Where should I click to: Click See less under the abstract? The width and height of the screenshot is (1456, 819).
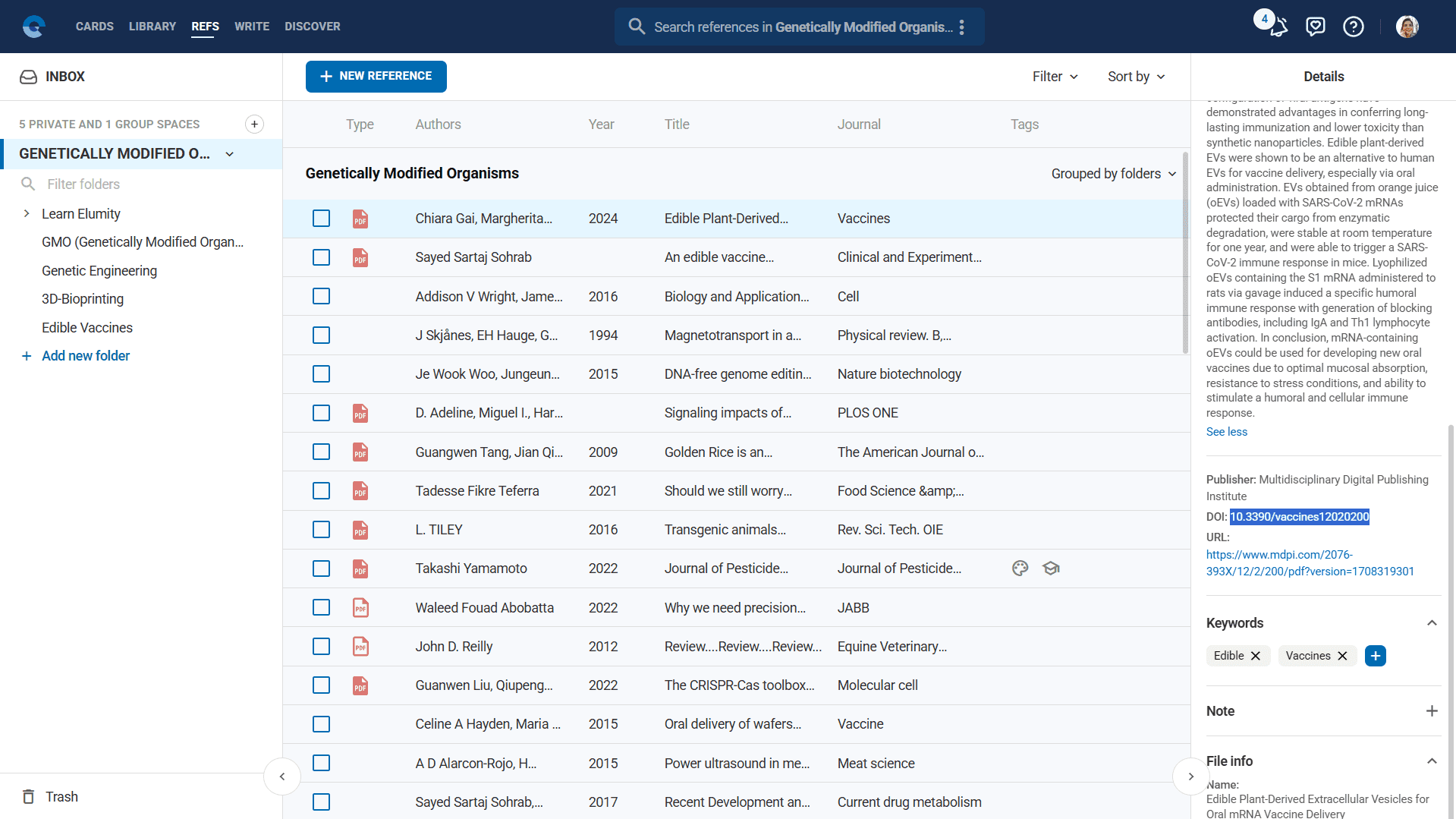tap(1226, 432)
